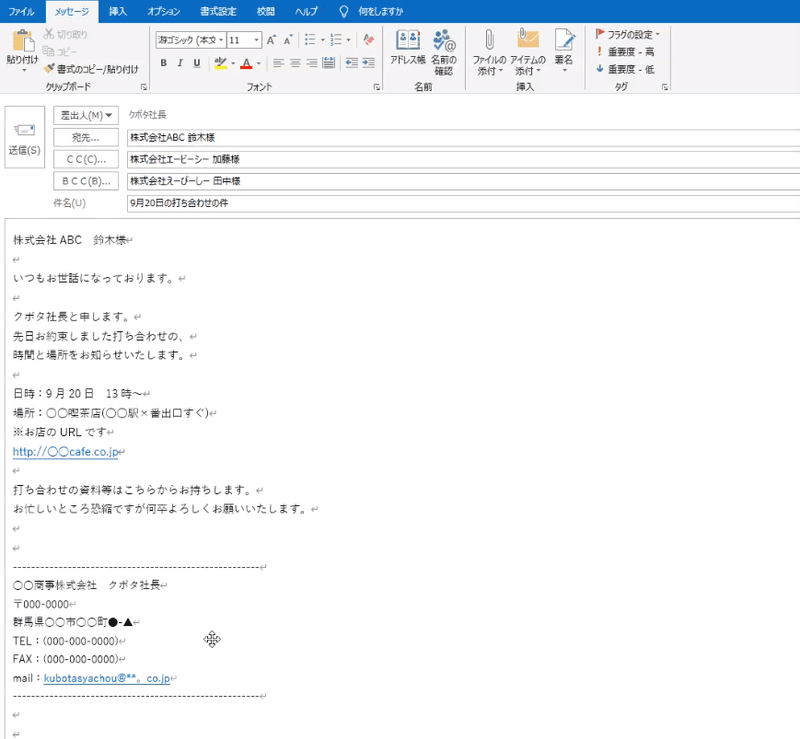
Task: Open the Paste options dropdown arrow
Action: pyautogui.click(x=23, y=69)
